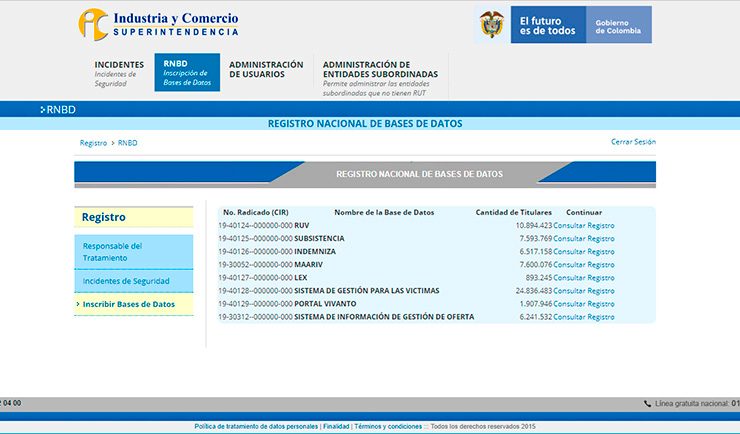Click the INDEMNIZA database name
740x434 pixels.
[x=315, y=251]
